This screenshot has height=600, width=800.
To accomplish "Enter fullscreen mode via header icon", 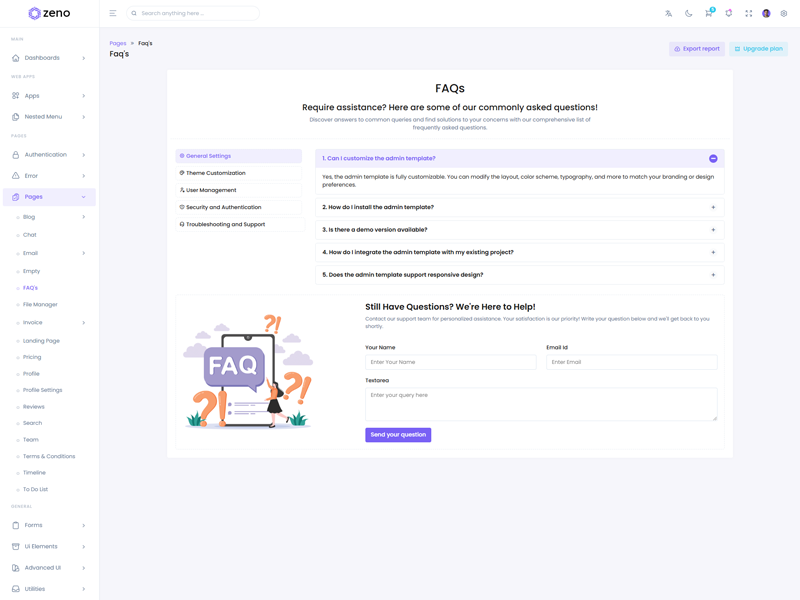I will [x=748, y=14].
